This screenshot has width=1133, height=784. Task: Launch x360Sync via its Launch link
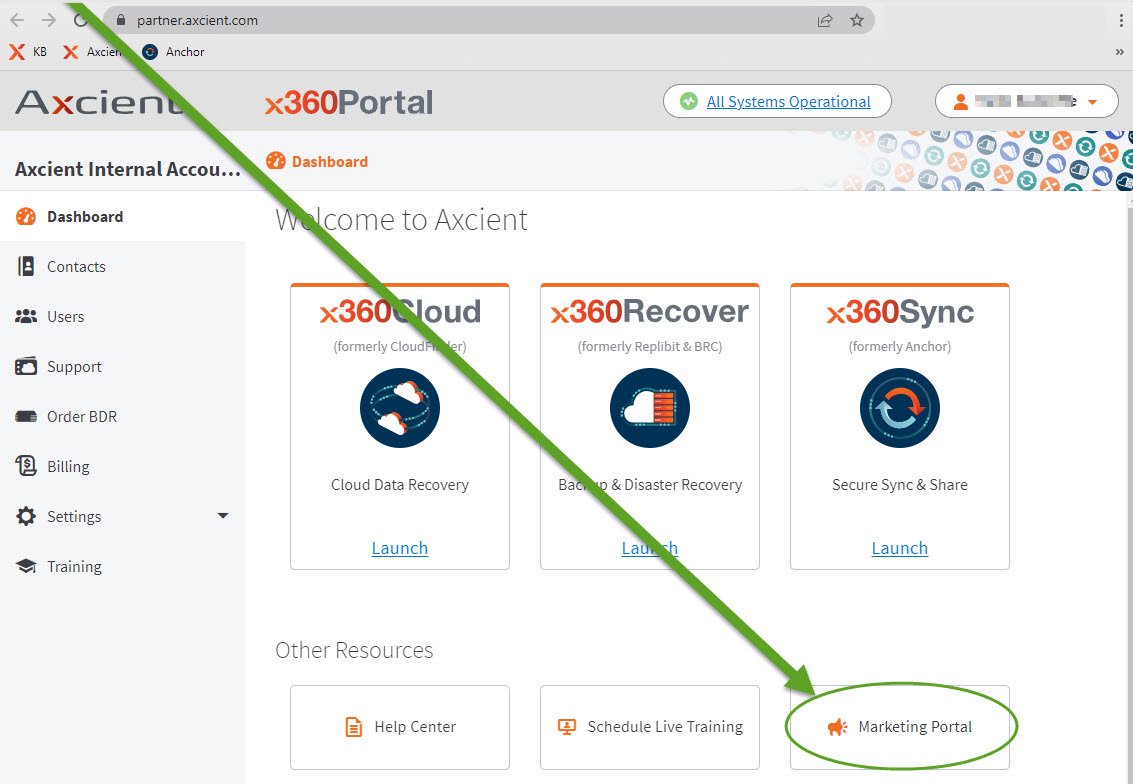coord(900,548)
